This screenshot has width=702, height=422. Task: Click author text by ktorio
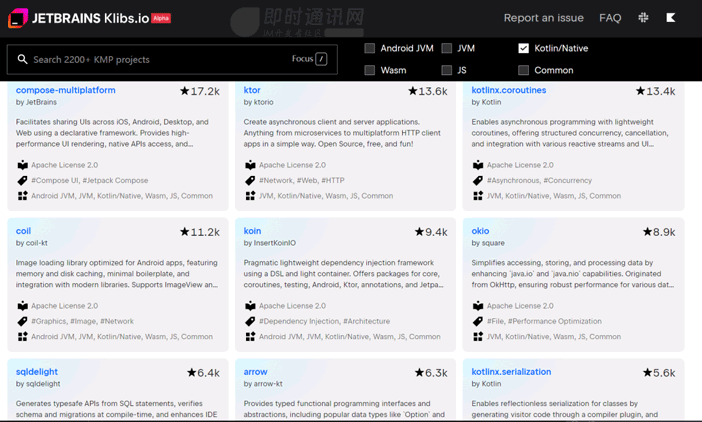tap(258, 102)
